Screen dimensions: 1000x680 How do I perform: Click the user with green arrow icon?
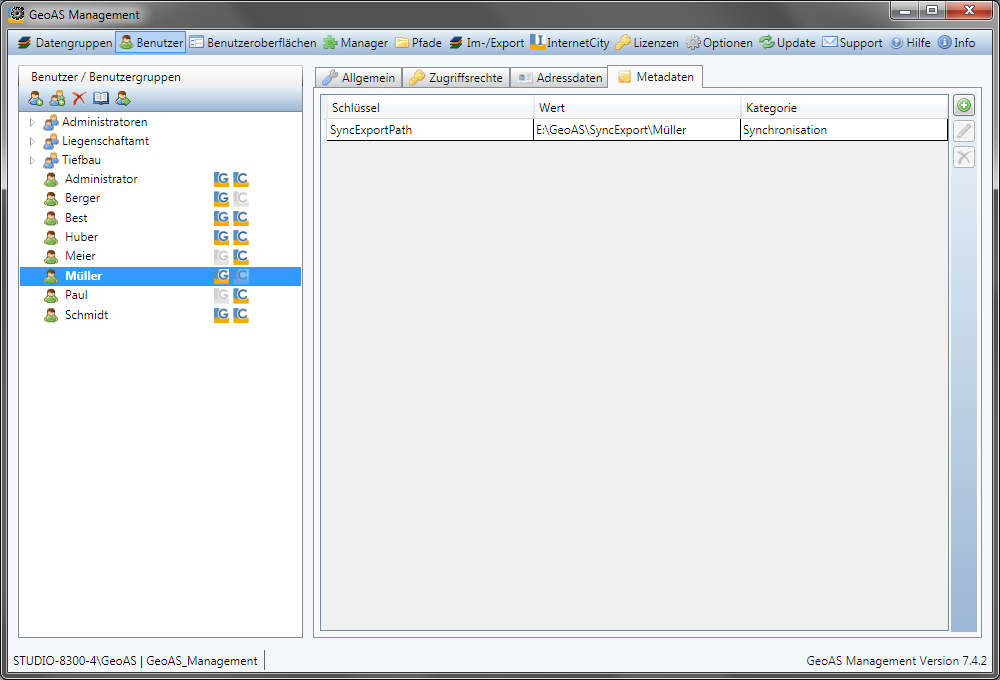pyautogui.click(x=123, y=98)
